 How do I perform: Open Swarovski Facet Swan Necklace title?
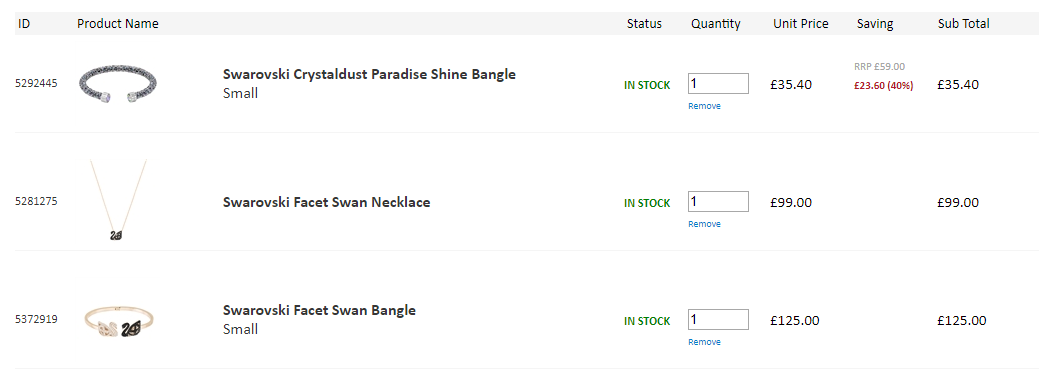(x=326, y=202)
